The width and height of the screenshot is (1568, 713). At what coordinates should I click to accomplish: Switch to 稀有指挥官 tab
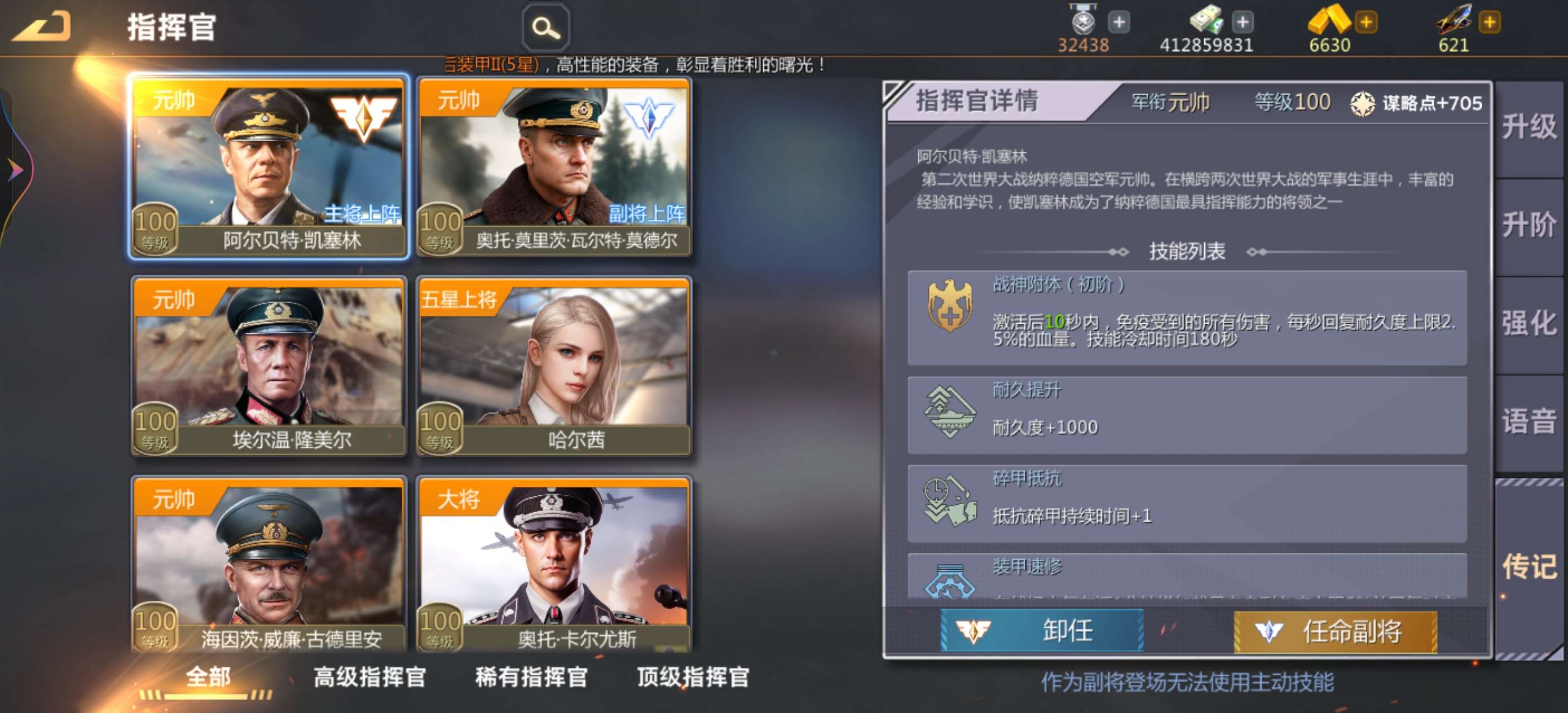pos(531,676)
